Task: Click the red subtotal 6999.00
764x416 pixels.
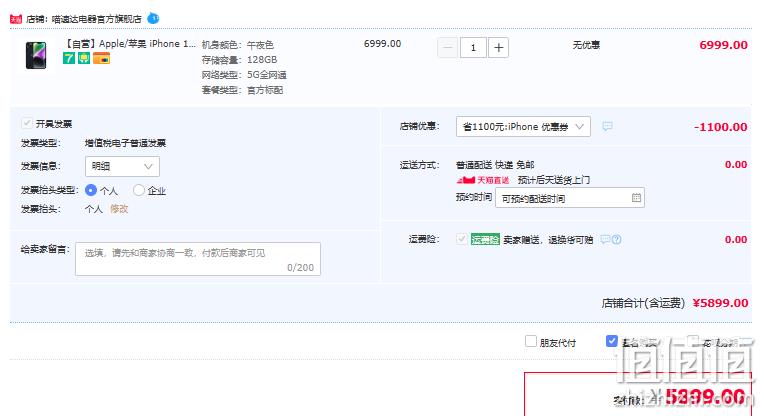Action: pyautogui.click(x=724, y=45)
